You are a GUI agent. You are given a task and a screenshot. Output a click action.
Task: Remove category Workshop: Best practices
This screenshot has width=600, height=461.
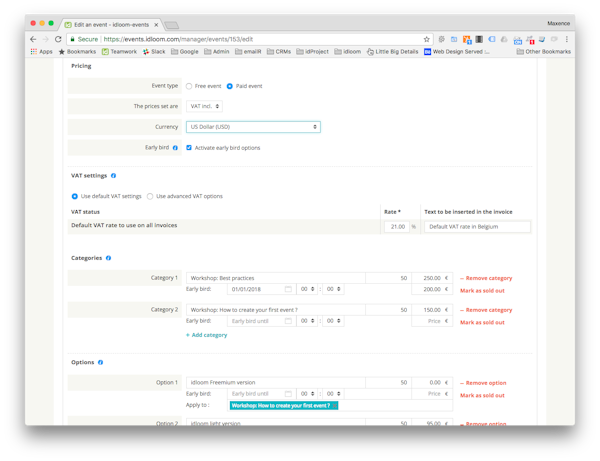[486, 279]
